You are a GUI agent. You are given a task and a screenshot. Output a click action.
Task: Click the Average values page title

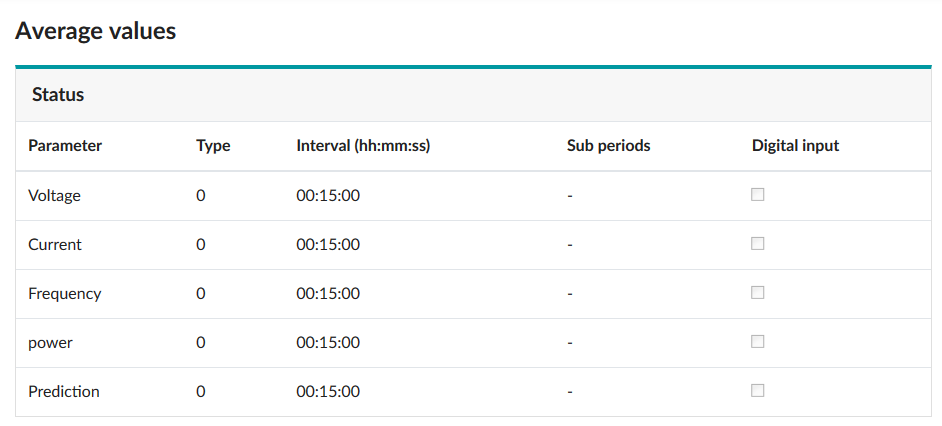point(96,31)
